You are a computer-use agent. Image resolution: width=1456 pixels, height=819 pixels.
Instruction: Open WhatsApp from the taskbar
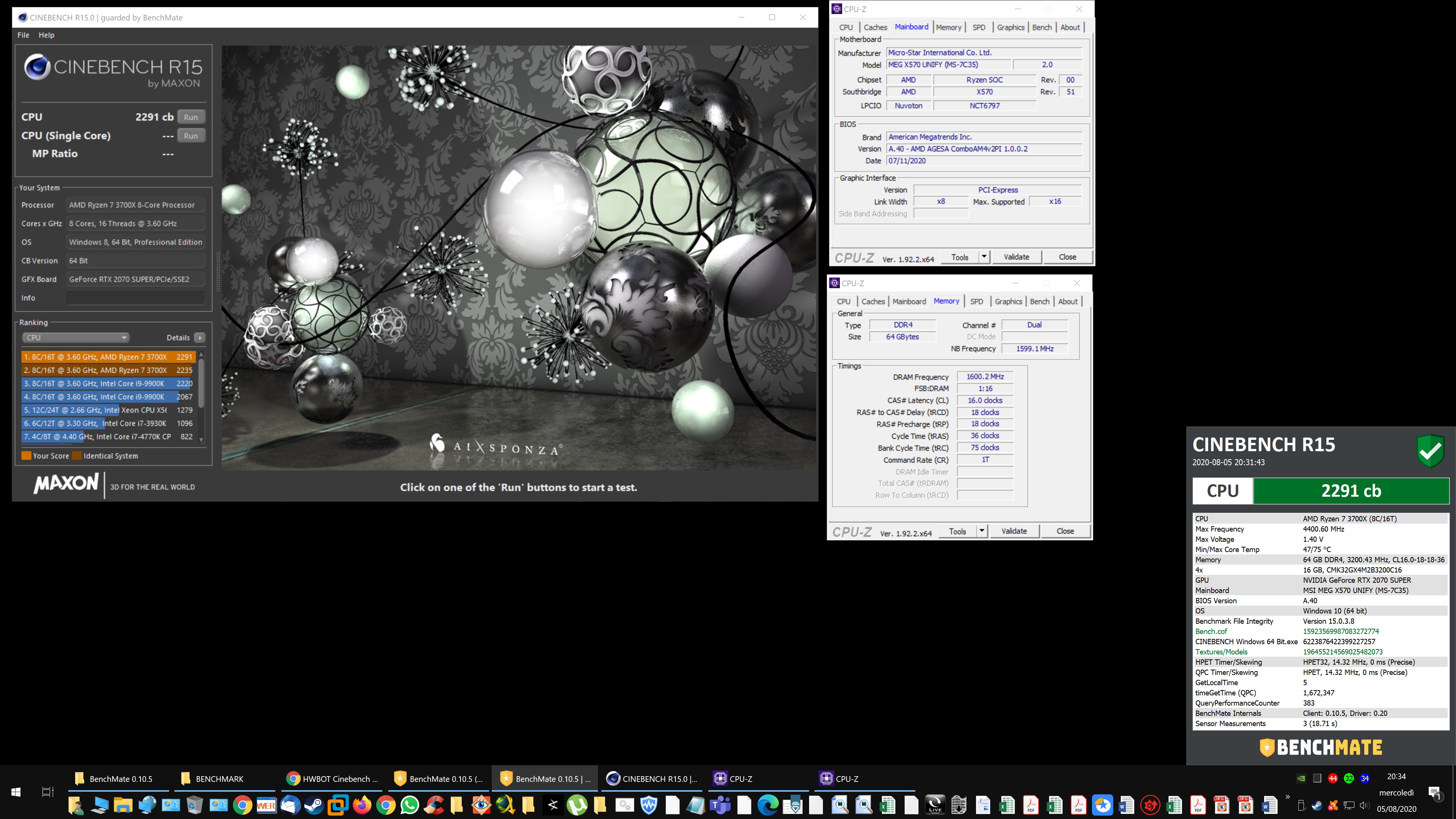click(410, 805)
